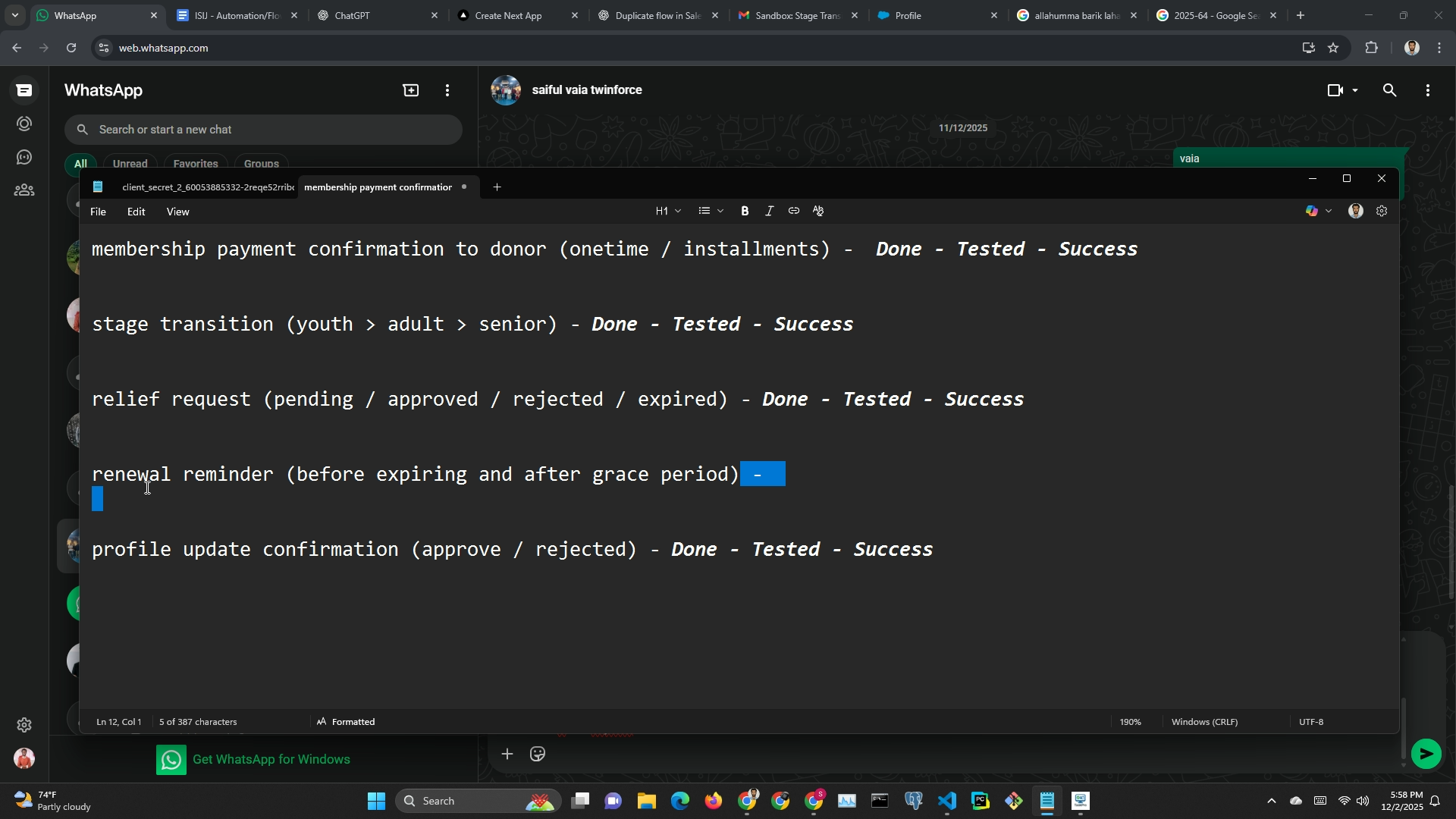
Task: Click the clear formatting icon
Action: click(818, 212)
